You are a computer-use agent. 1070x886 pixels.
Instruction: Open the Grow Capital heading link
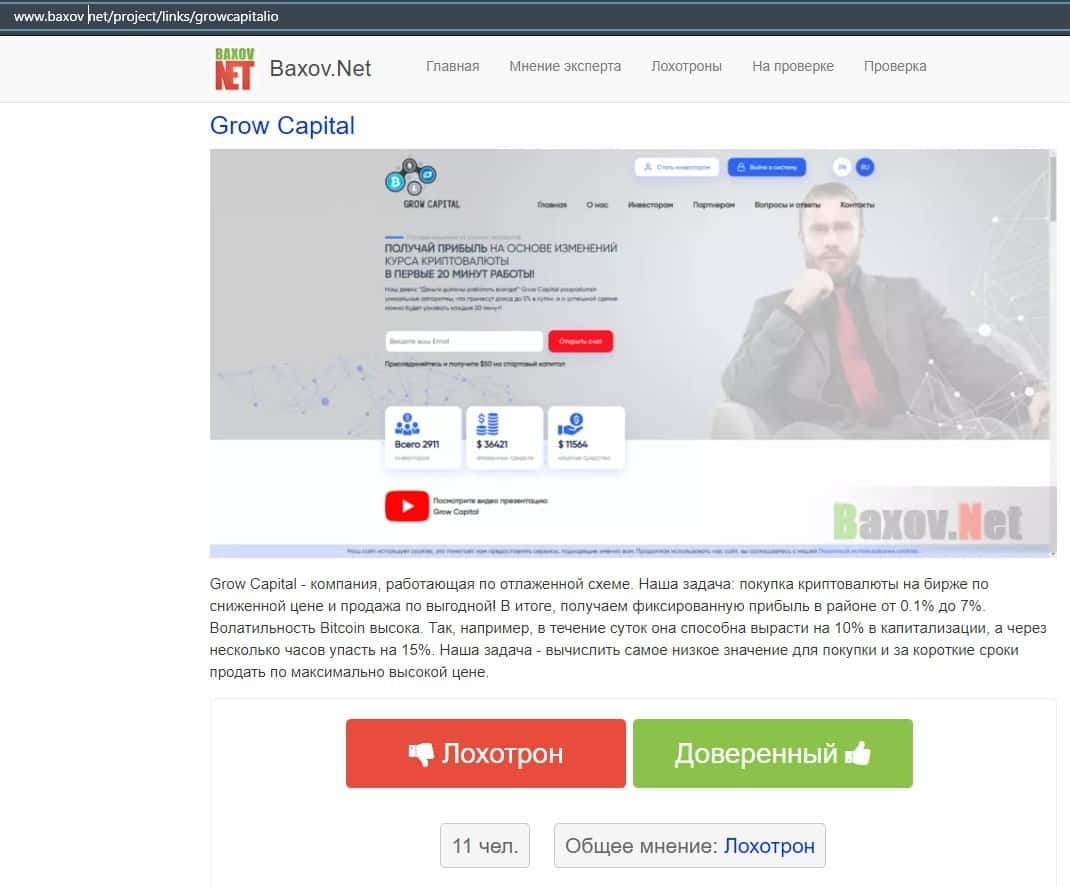click(283, 126)
